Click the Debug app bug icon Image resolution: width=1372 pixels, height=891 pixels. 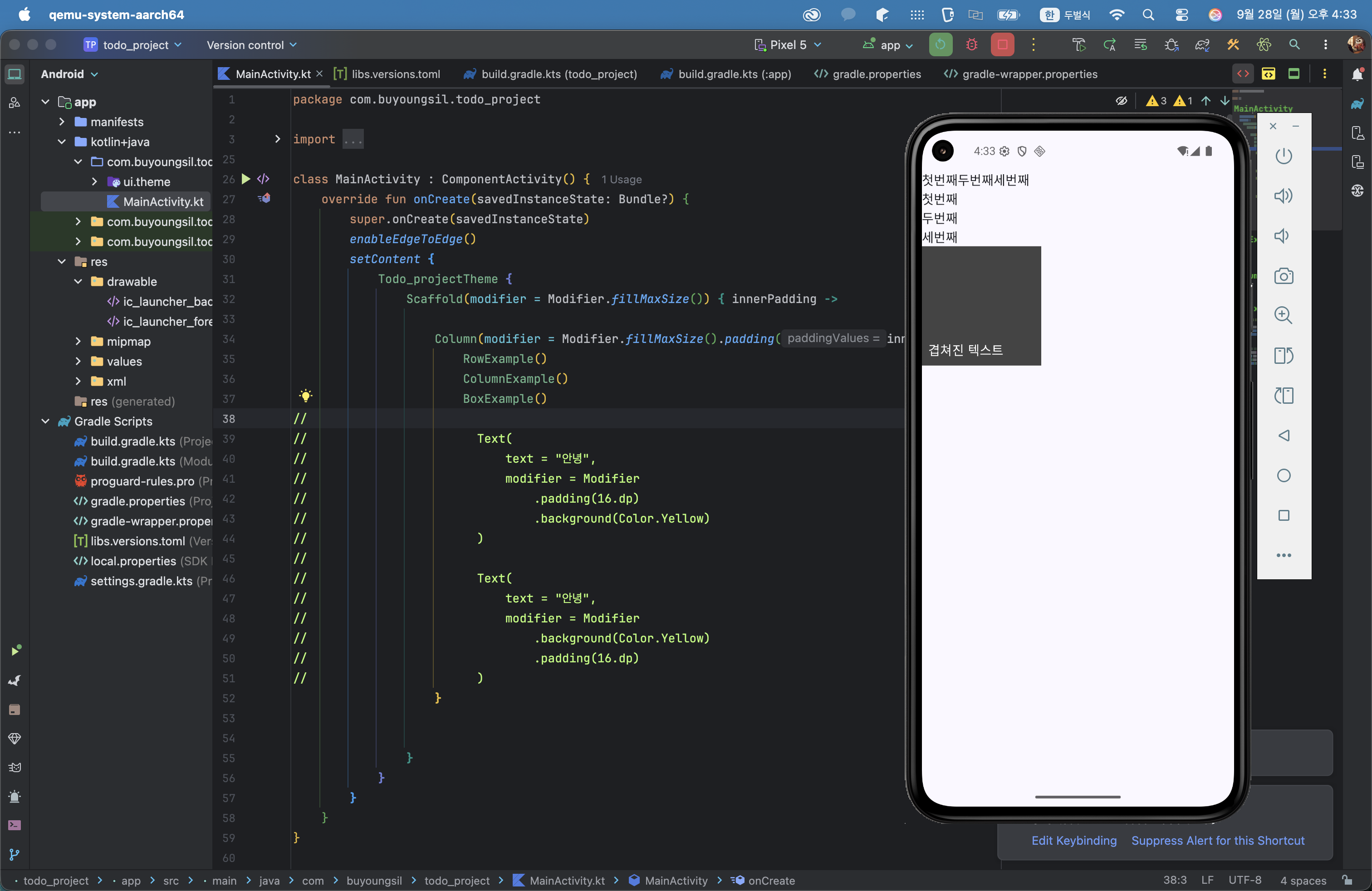point(971,45)
